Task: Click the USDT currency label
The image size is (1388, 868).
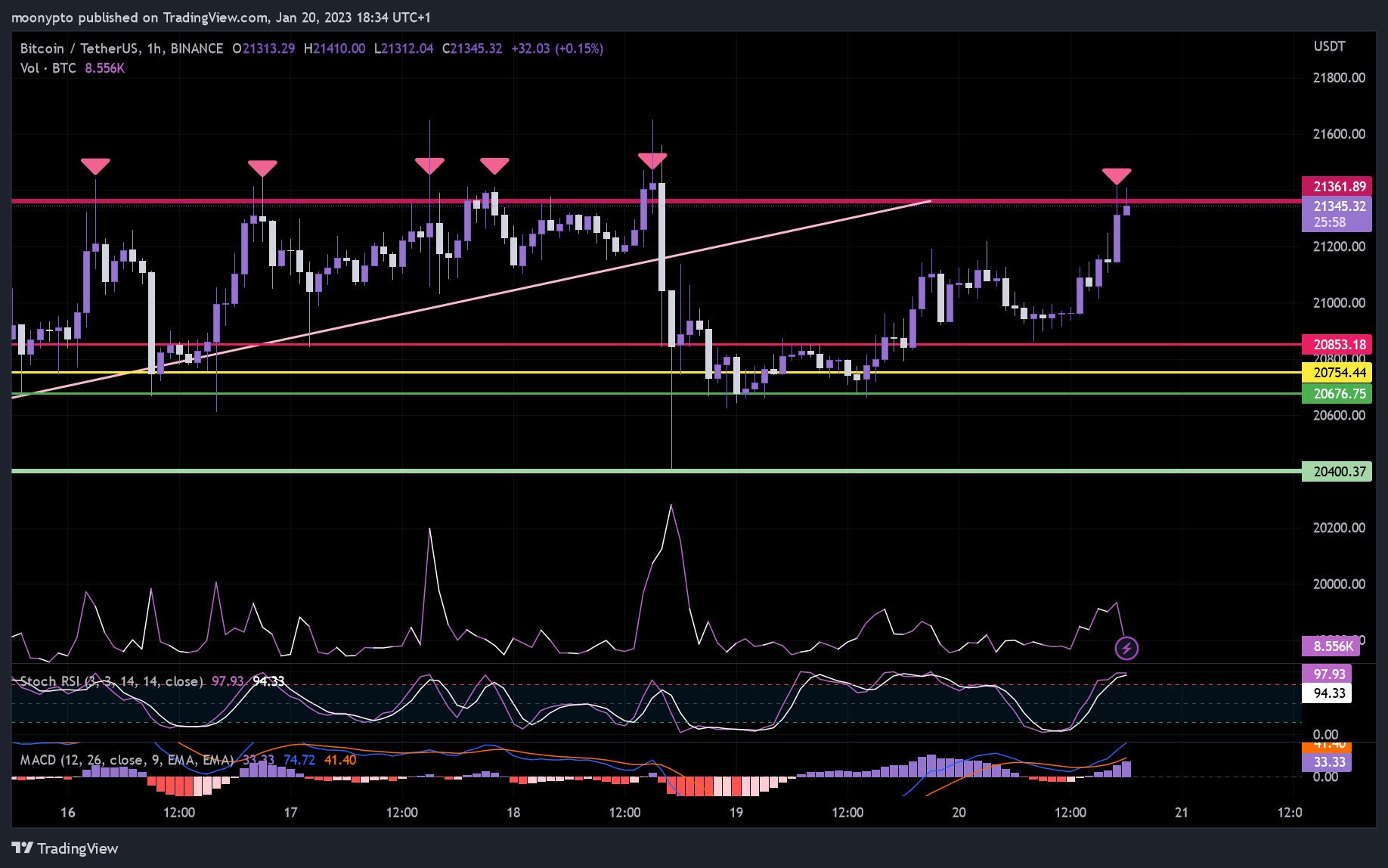Action: pyautogui.click(x=1329, y=46)
